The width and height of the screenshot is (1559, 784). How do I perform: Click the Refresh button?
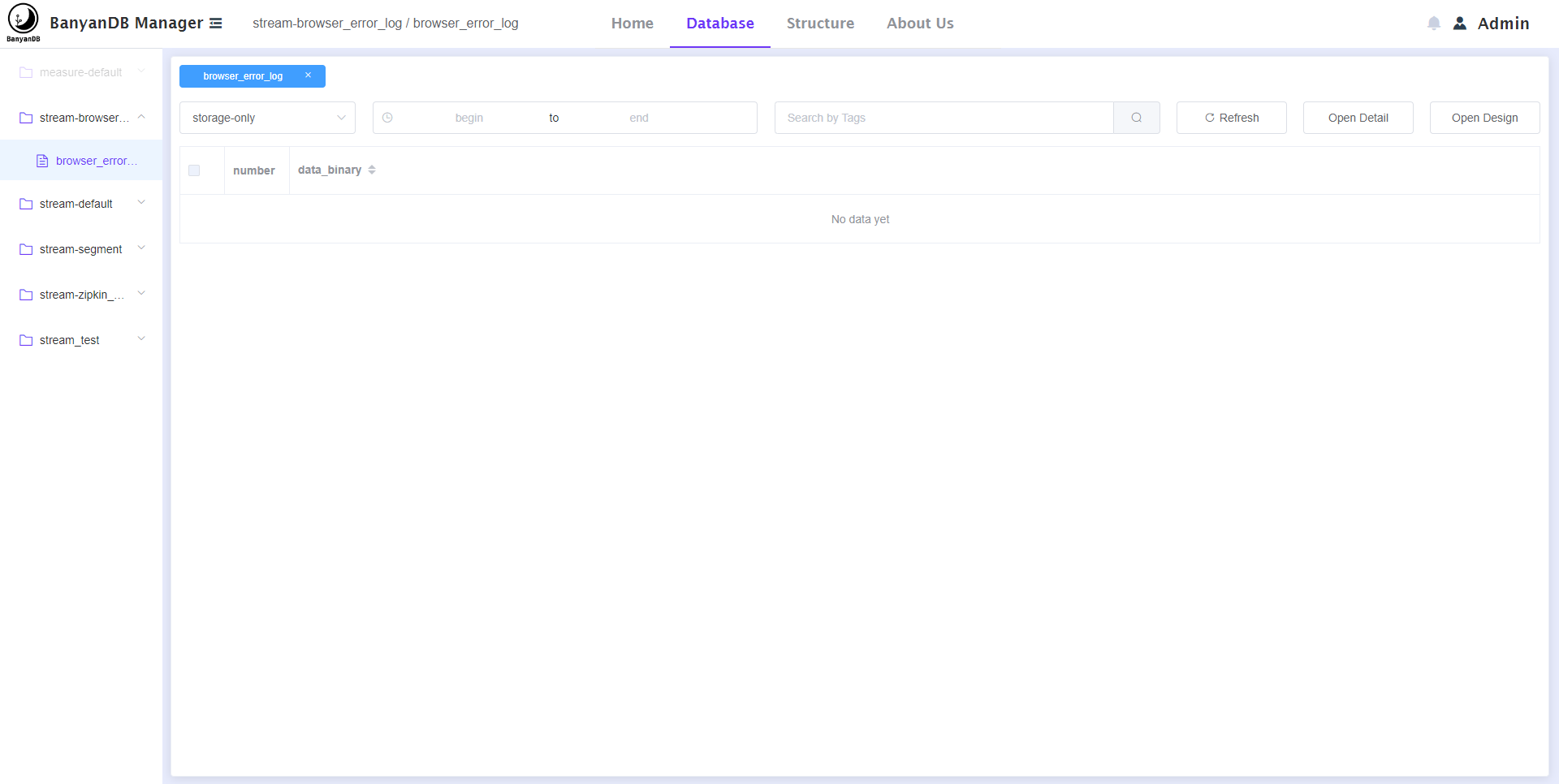tap(1231, 118)
